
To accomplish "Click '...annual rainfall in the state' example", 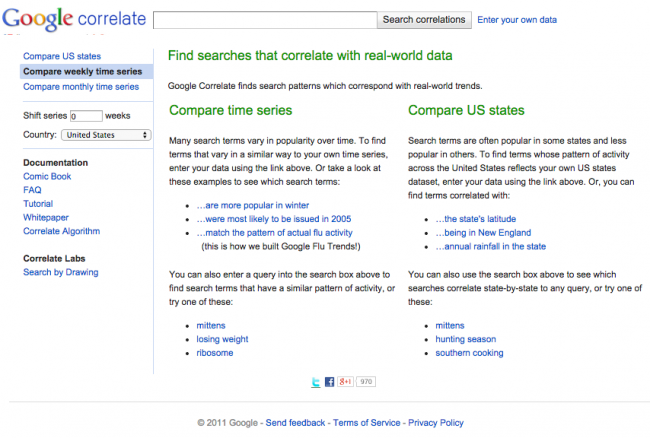I will point(491,246).
